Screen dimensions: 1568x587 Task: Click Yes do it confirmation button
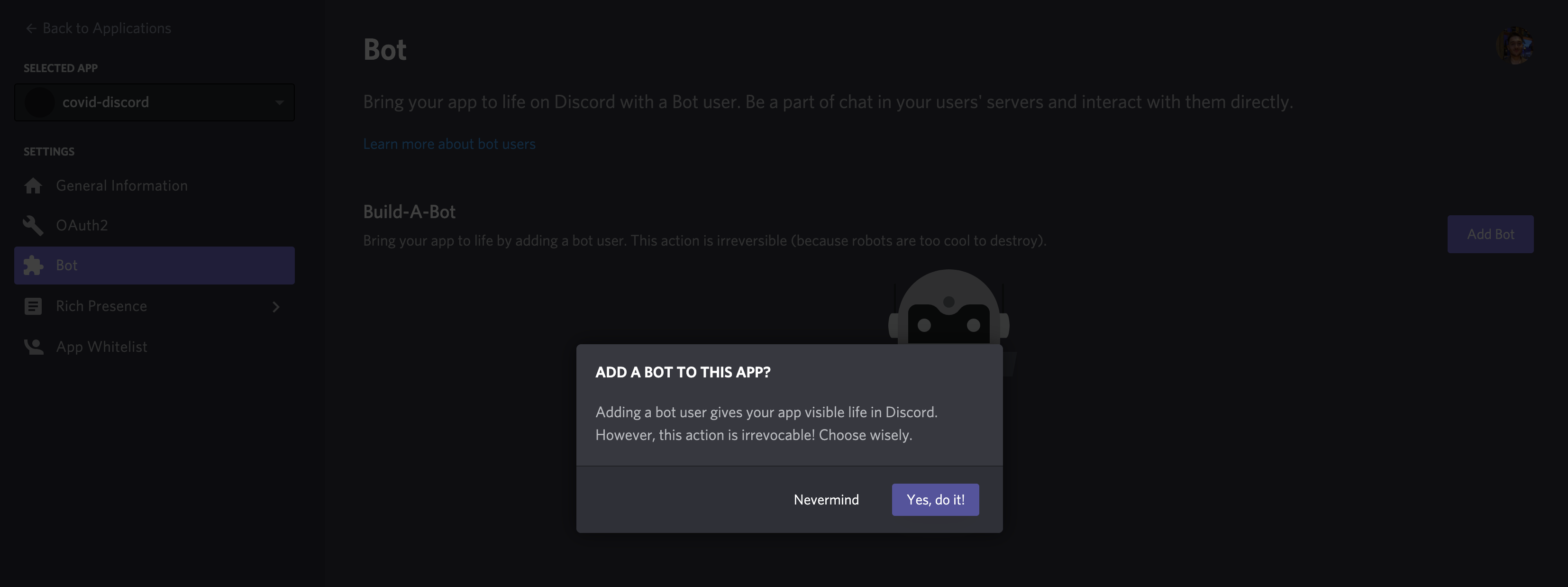[x=935, y=499]
